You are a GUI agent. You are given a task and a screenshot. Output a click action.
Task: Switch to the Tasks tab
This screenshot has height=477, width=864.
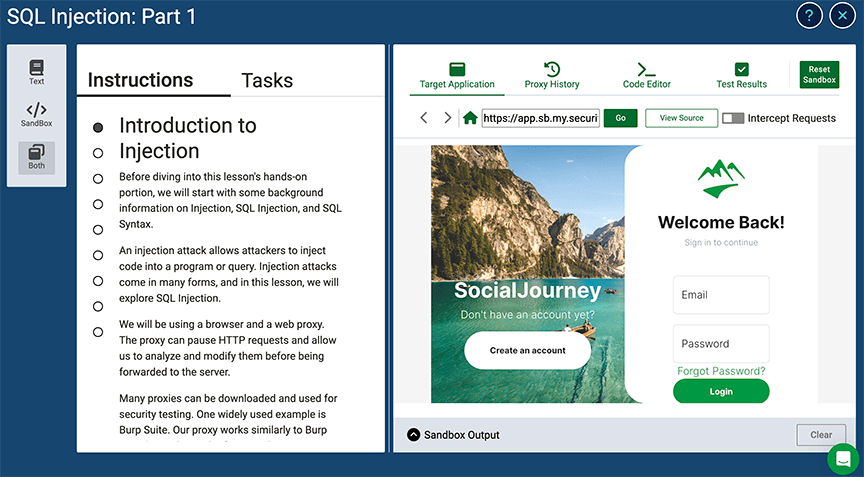pyautogui.click(x=267, y=80)
